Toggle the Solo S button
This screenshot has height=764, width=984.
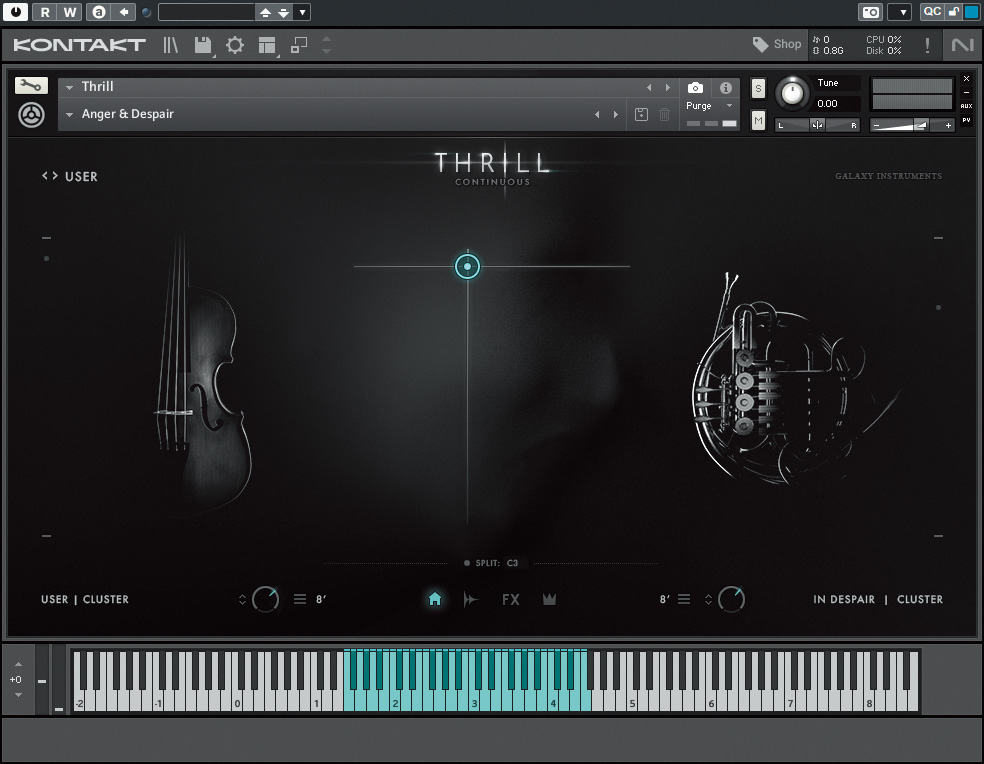pyautogui.click(x=758, y=89)
